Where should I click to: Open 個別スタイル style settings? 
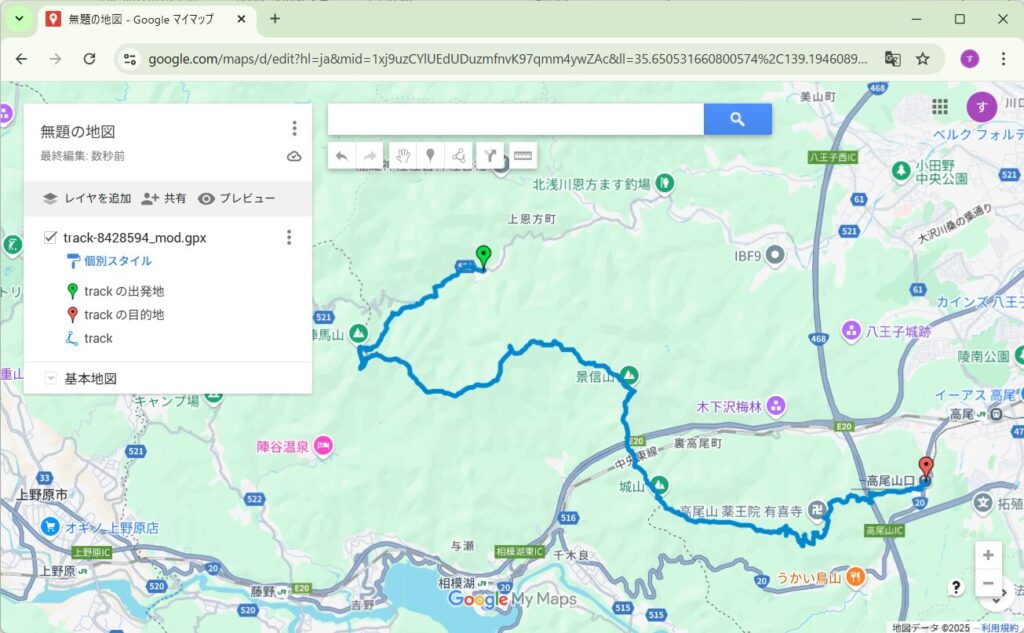tap(109, 261)
